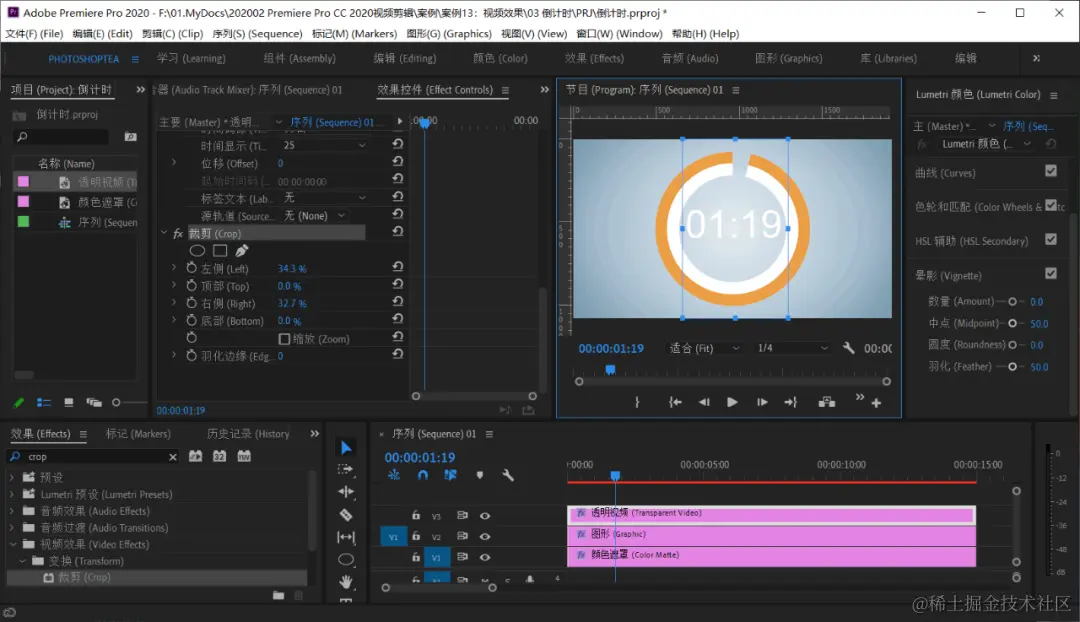Open Timeline Display Settings wrench
The image size is (1080, 622).
[x=508, y=475]
